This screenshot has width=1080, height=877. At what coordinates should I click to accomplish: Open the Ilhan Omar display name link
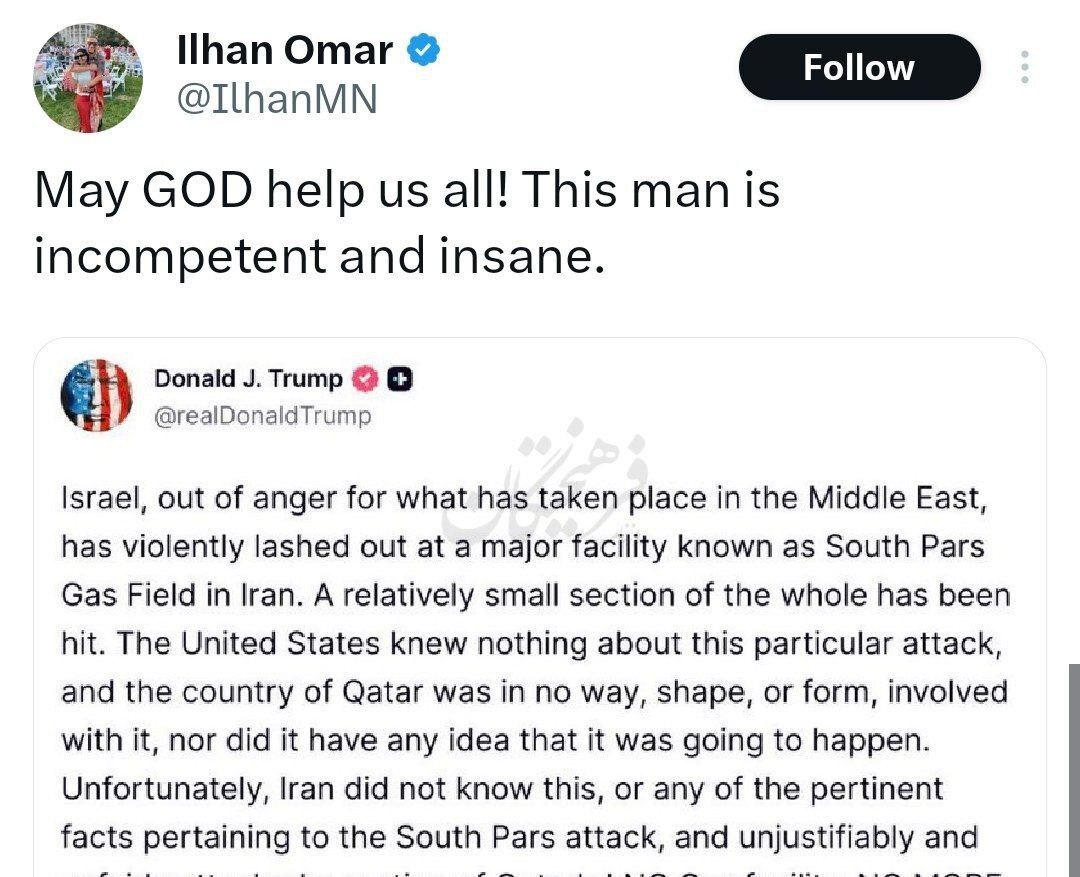pos(285,51)
